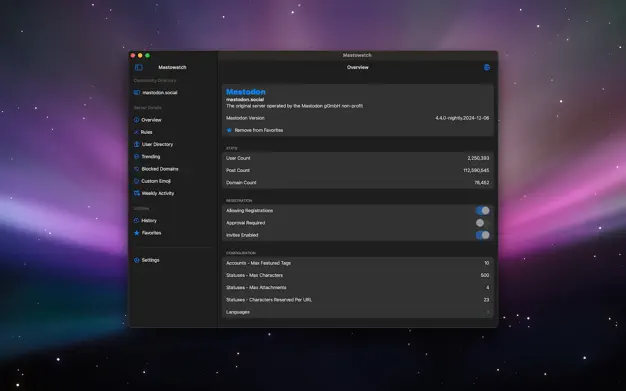
Task: Click the User Count value 2,250,393
Action: click(x=478, y=158)
